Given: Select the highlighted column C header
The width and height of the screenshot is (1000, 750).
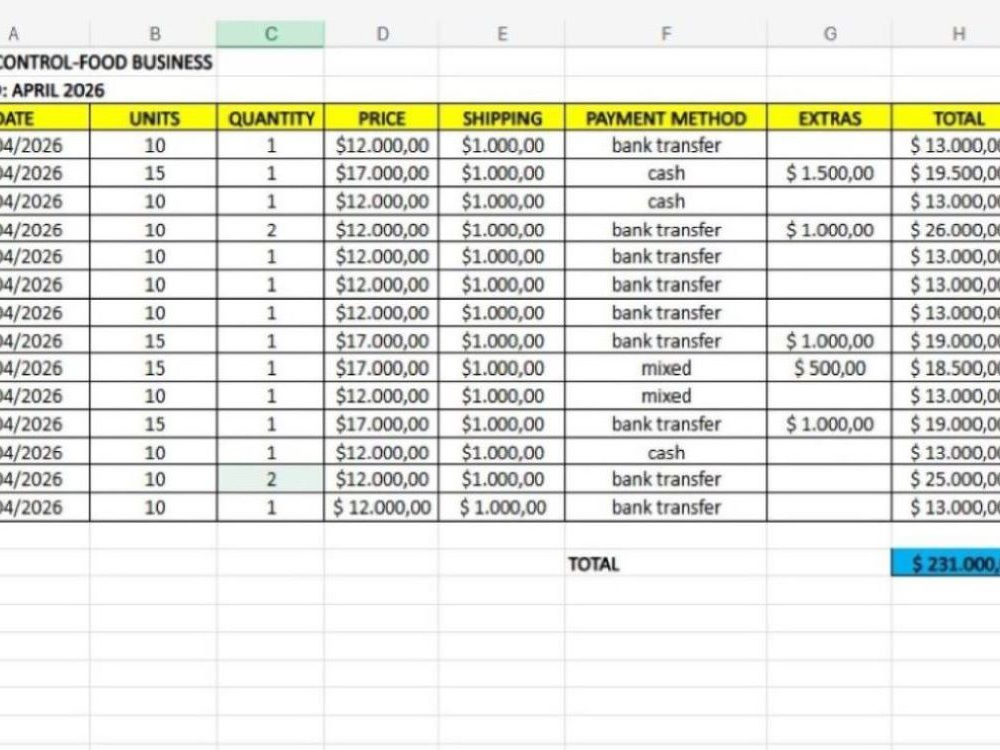Looking at the screenshot, I should pyautogui.click(x=270, y=34).
